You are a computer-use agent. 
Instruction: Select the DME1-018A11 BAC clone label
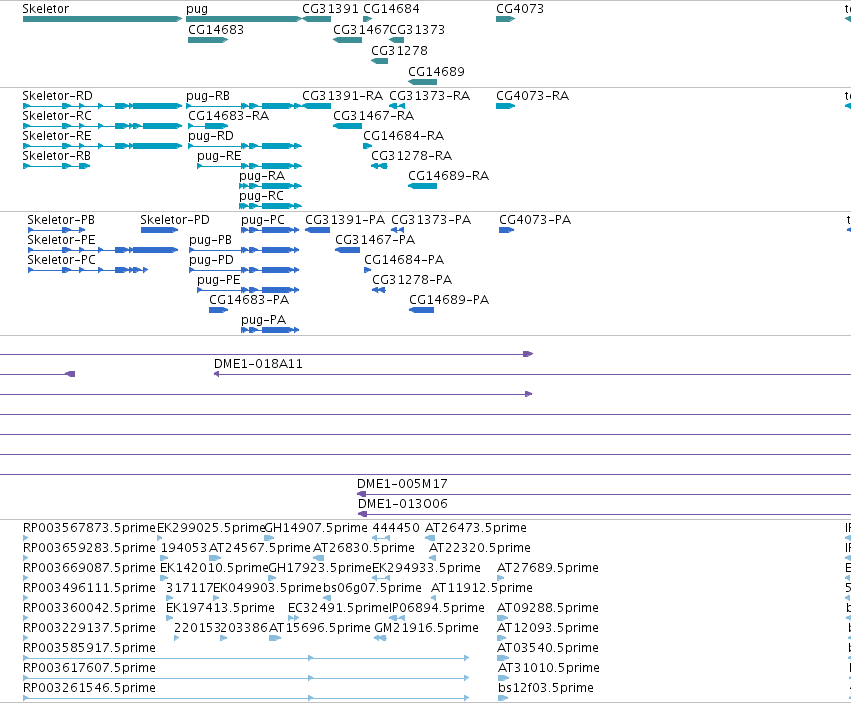point(258,364)
